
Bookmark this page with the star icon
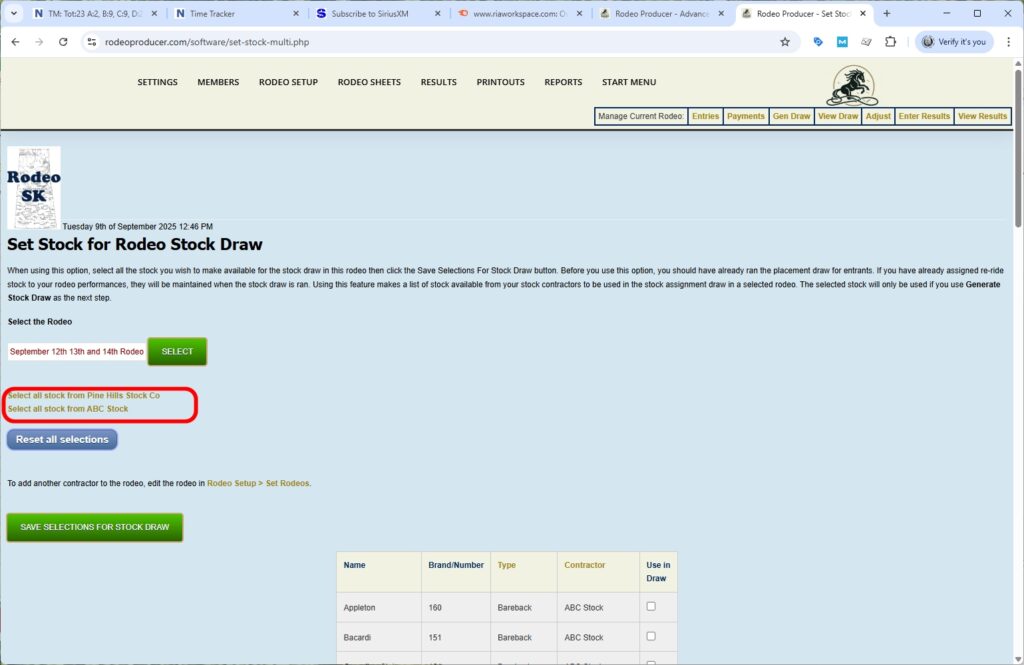coord(784,43)
